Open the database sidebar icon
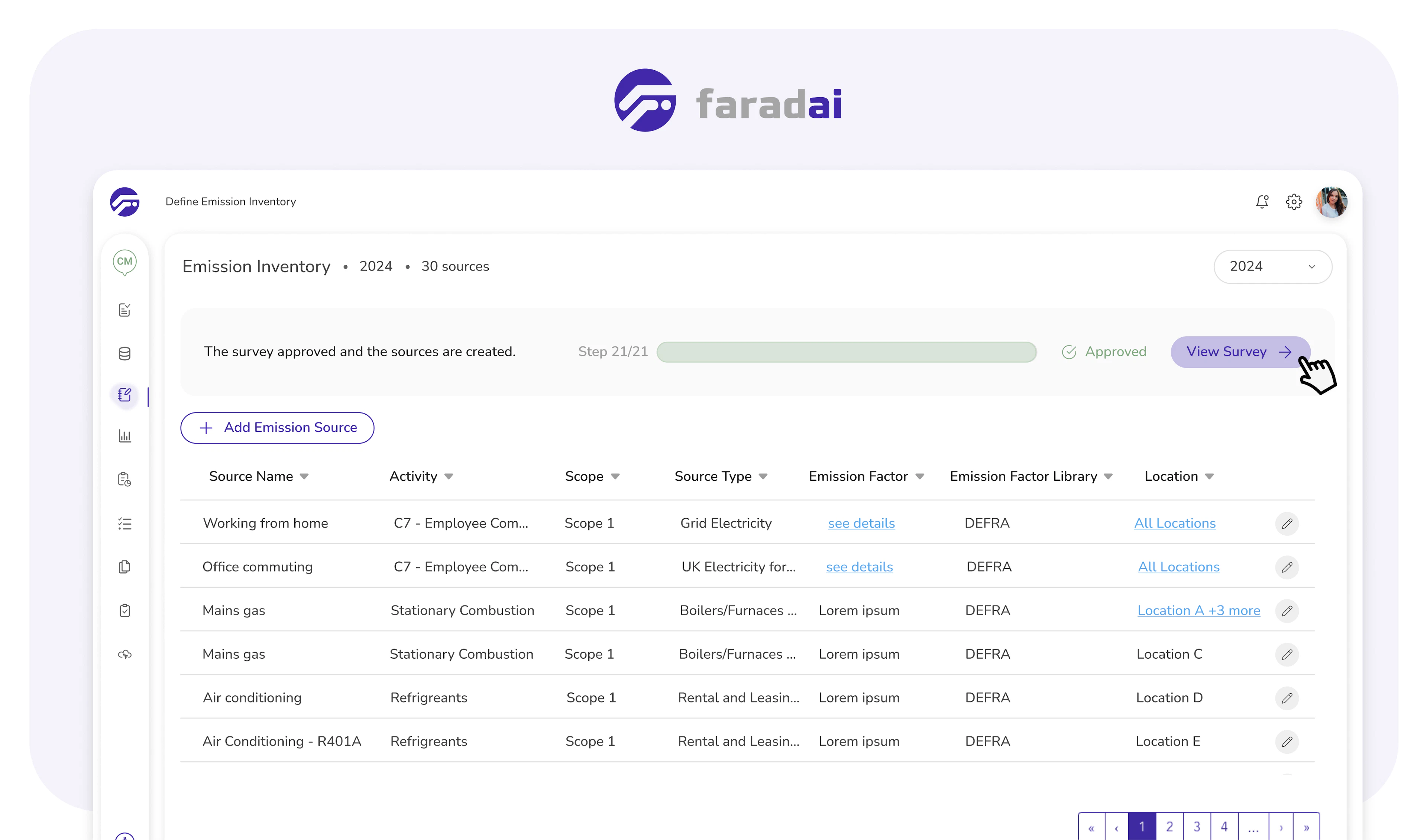This screenshot has height=840, width=1427. (124, 354)
